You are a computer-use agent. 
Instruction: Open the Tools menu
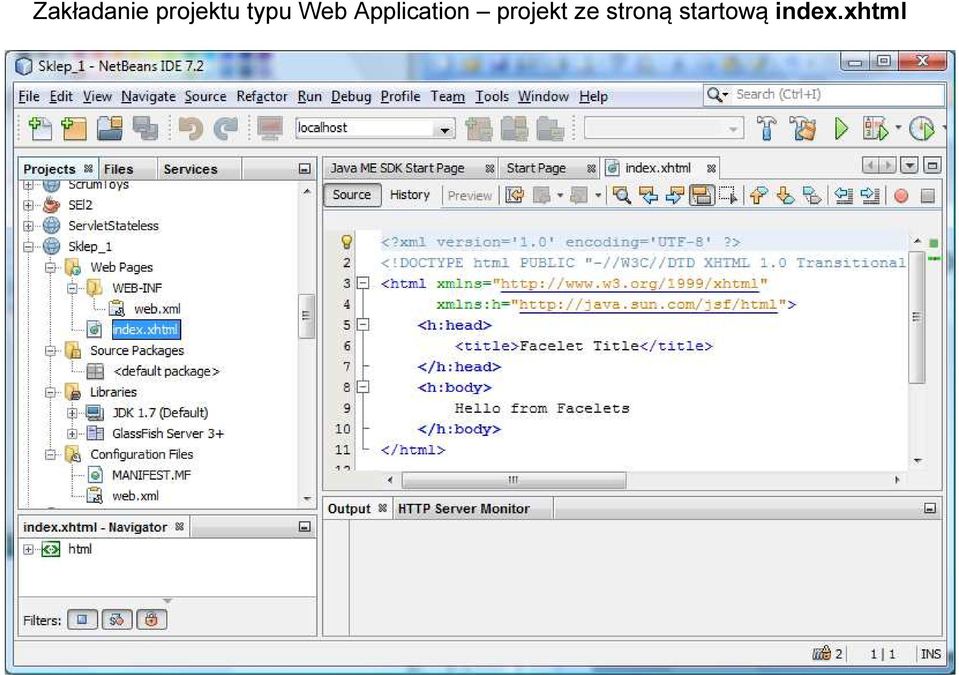click(x=492, y=97)
